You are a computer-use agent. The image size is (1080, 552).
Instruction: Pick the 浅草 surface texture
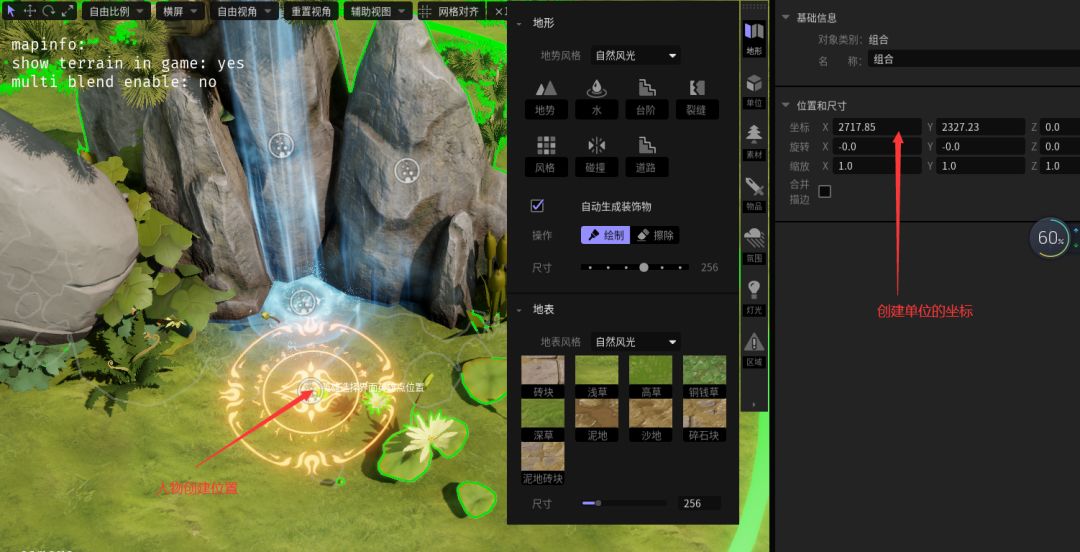(596, 377)
